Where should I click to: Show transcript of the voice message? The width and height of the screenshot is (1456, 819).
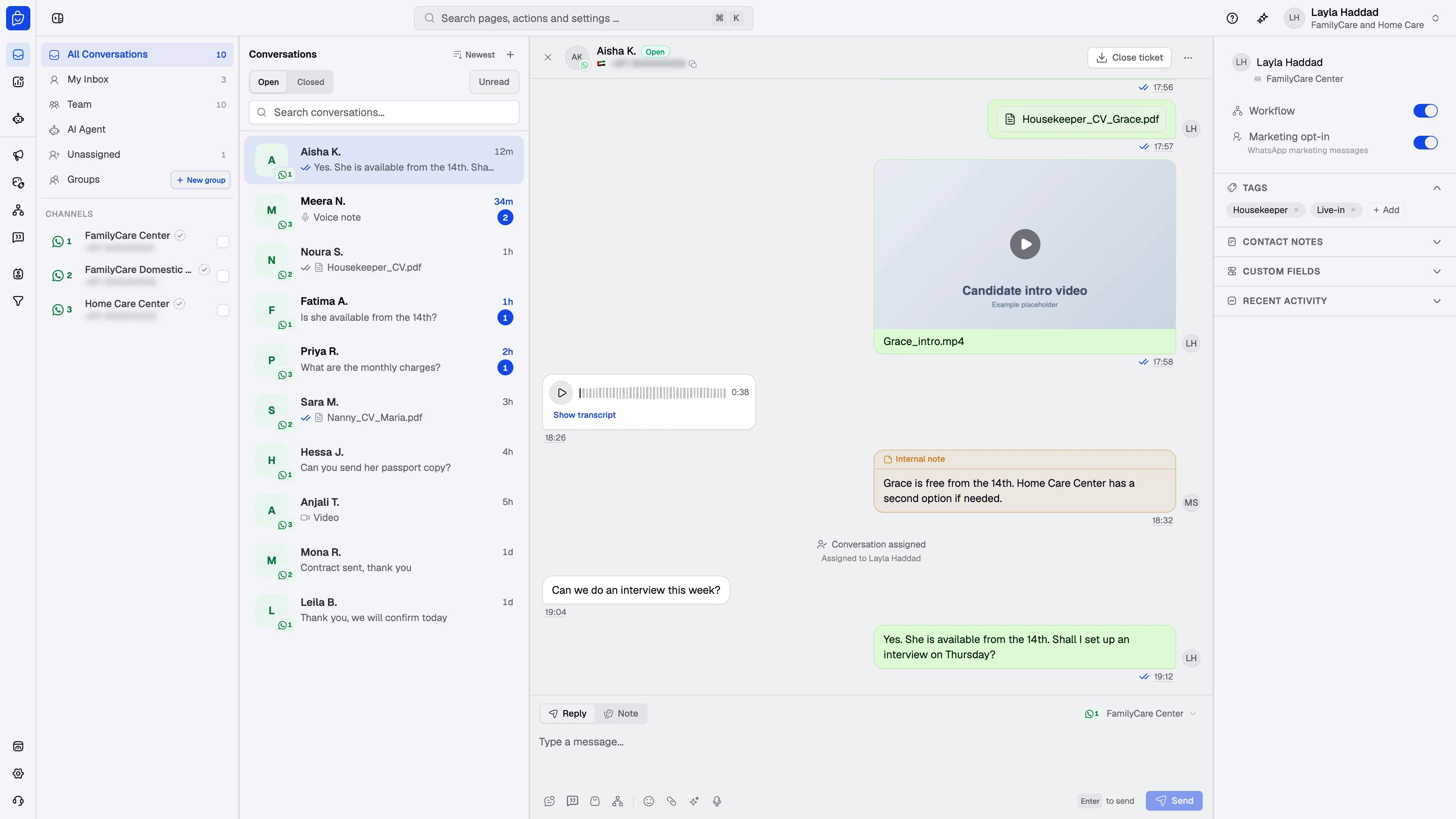pos(584,415)
